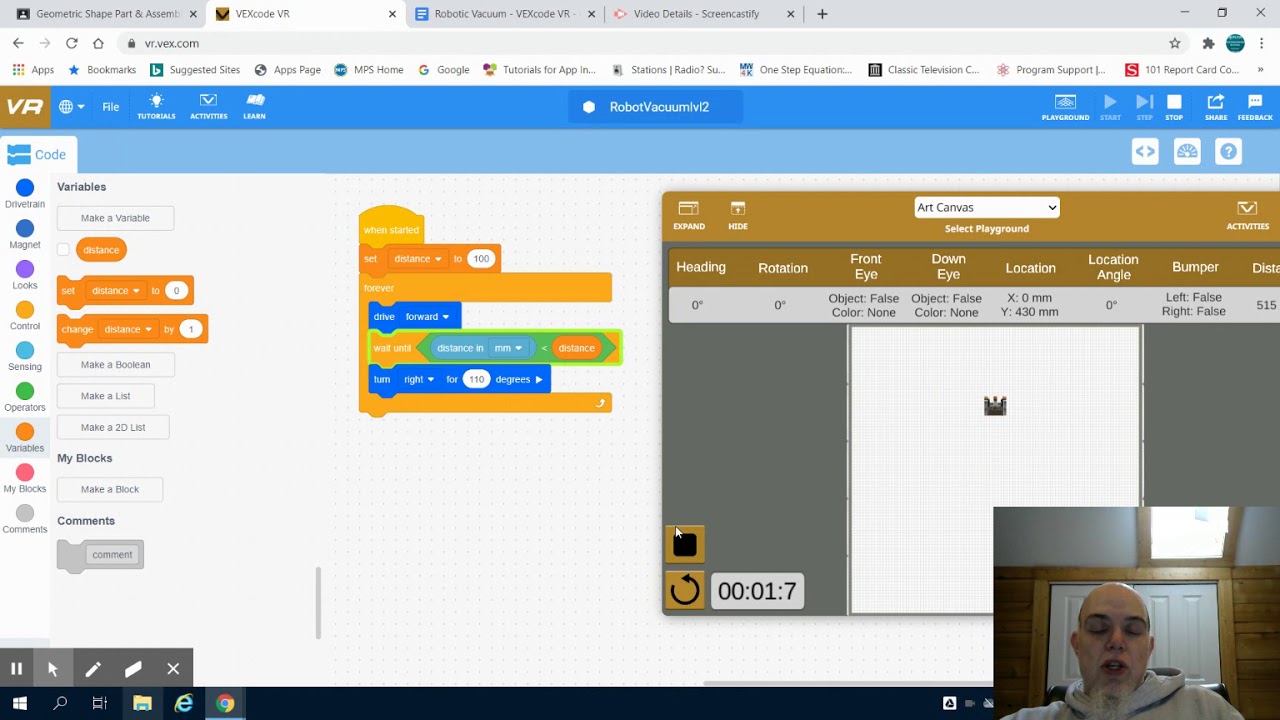Click the Make a Variable button
This screenshot has height=720, width=1280.
[x=115, y=218]
